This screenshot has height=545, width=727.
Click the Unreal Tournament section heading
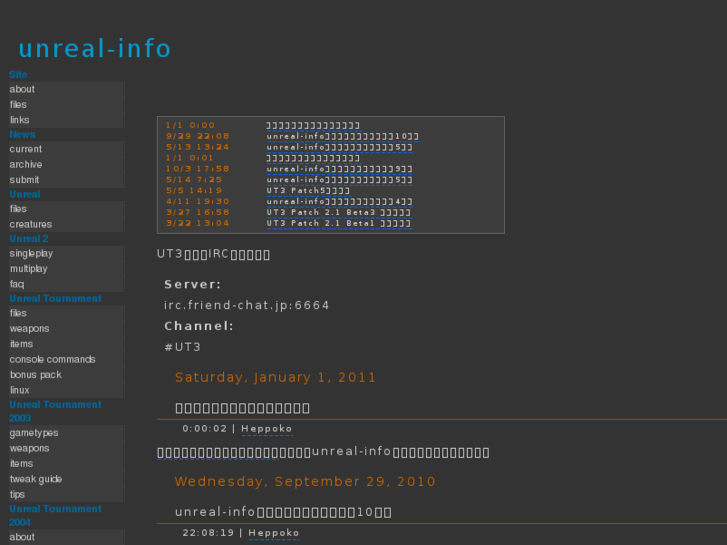point(55,299)
